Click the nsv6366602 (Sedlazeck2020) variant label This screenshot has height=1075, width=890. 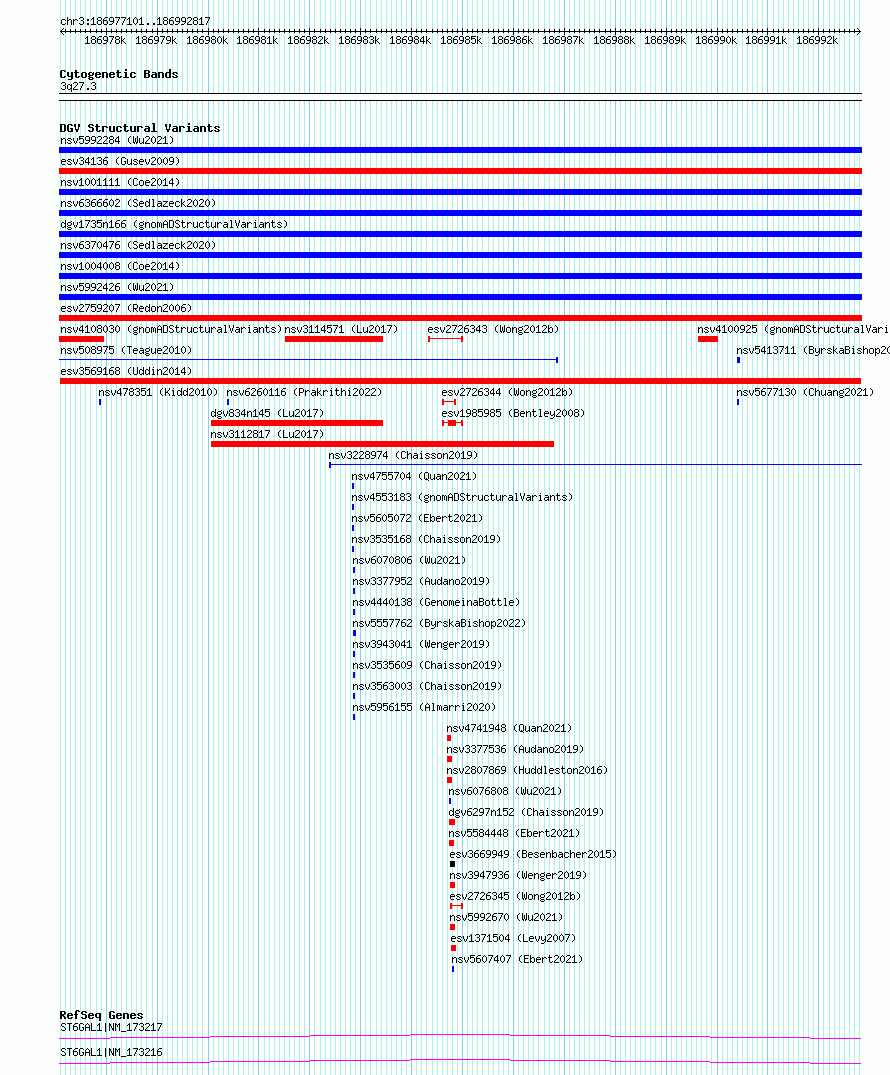pyautogui.click(x=138, y=204)
